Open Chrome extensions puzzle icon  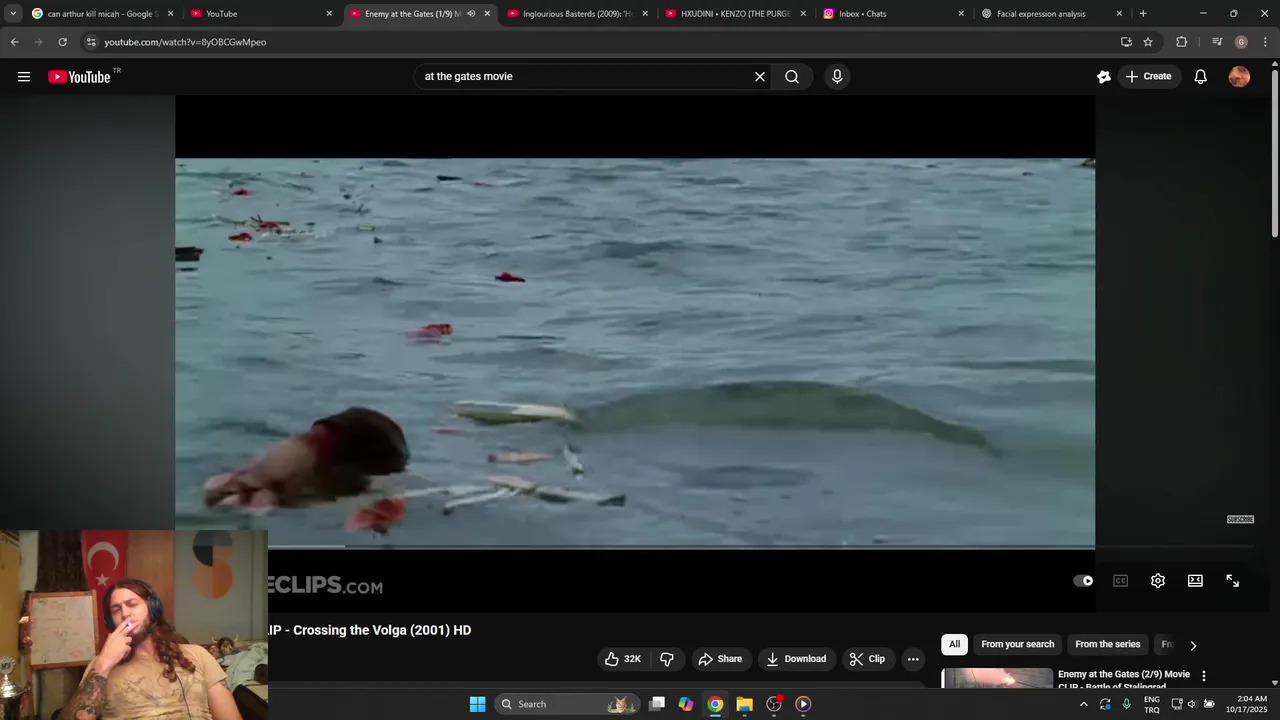pos(1182,42)
